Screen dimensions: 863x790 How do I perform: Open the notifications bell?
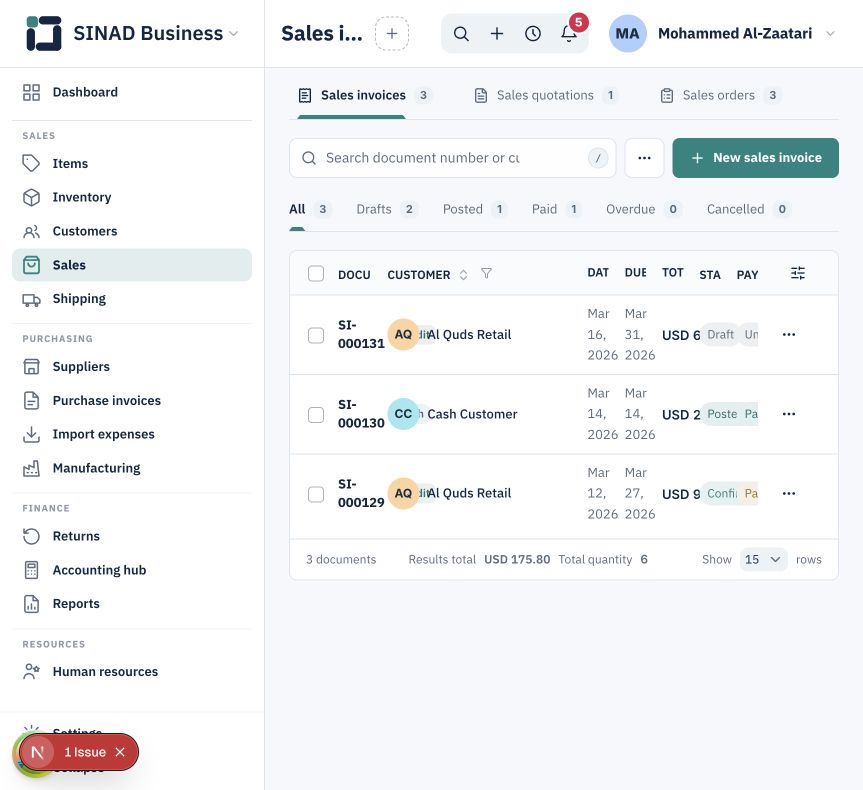tap(569, 34)
